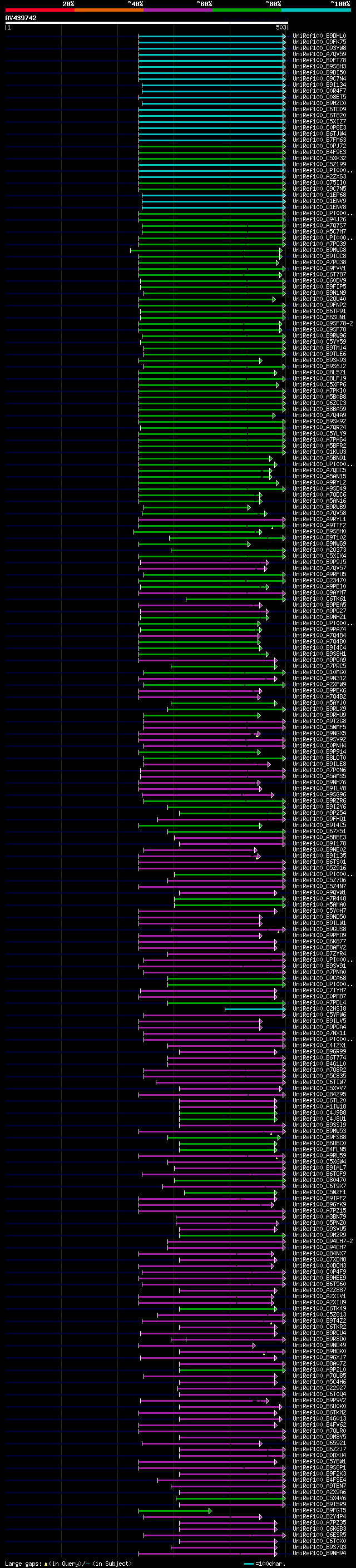
Task: Select the UniRef100_A7R448 label
Action: tap(319, 899)
